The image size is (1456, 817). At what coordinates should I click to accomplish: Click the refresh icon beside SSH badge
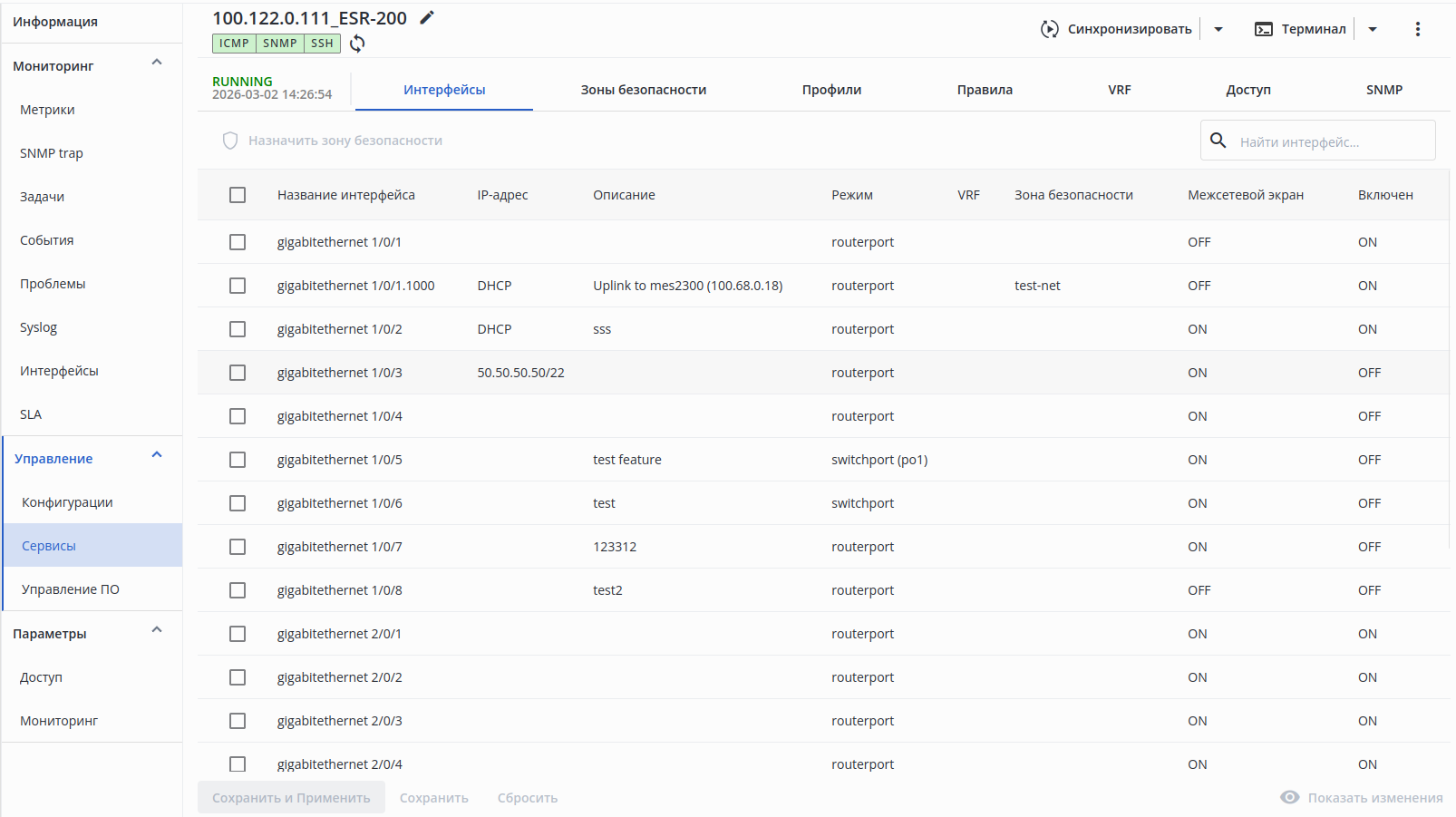(x=357, y=44)
